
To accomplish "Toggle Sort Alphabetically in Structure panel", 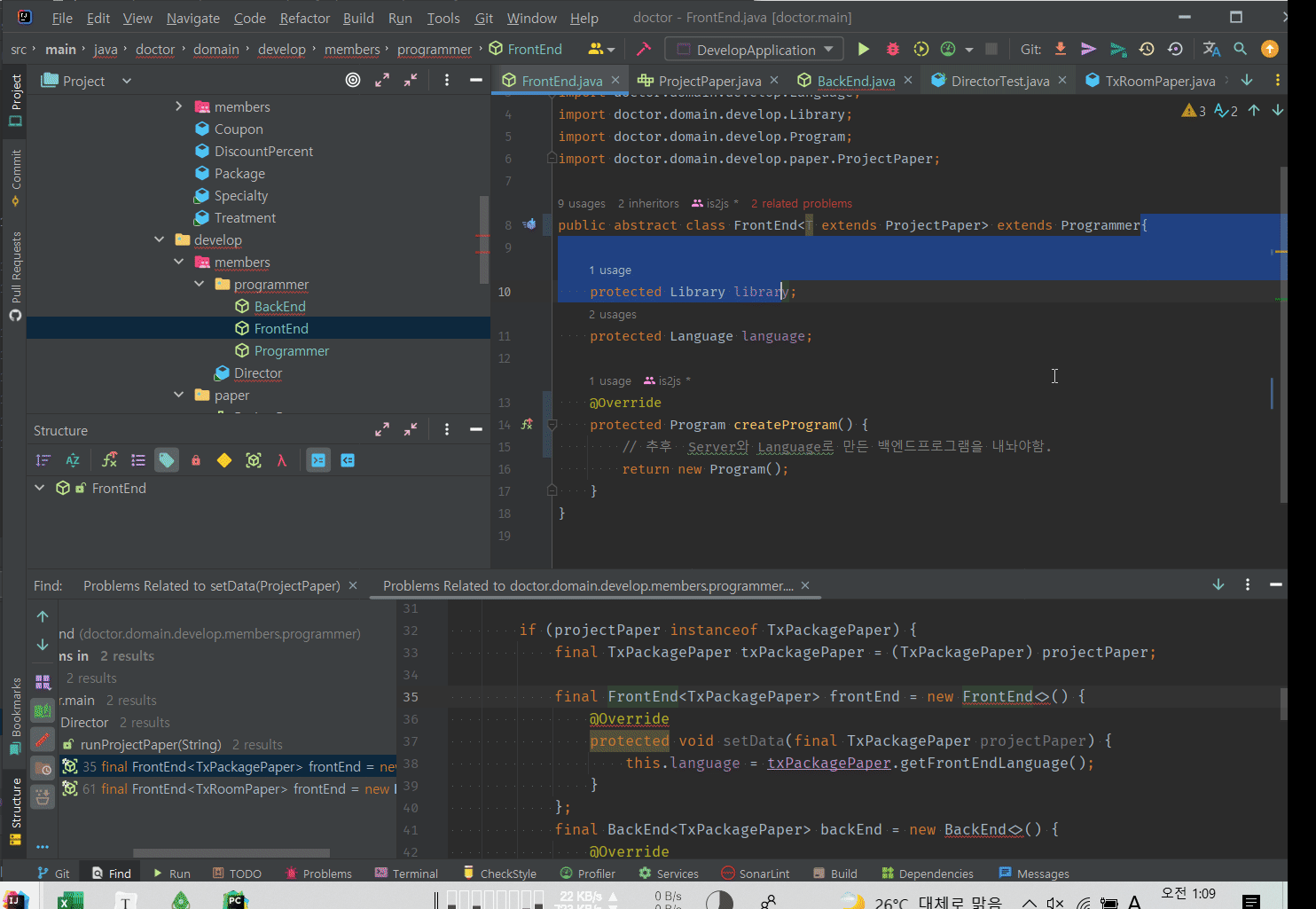I will 73,460.
